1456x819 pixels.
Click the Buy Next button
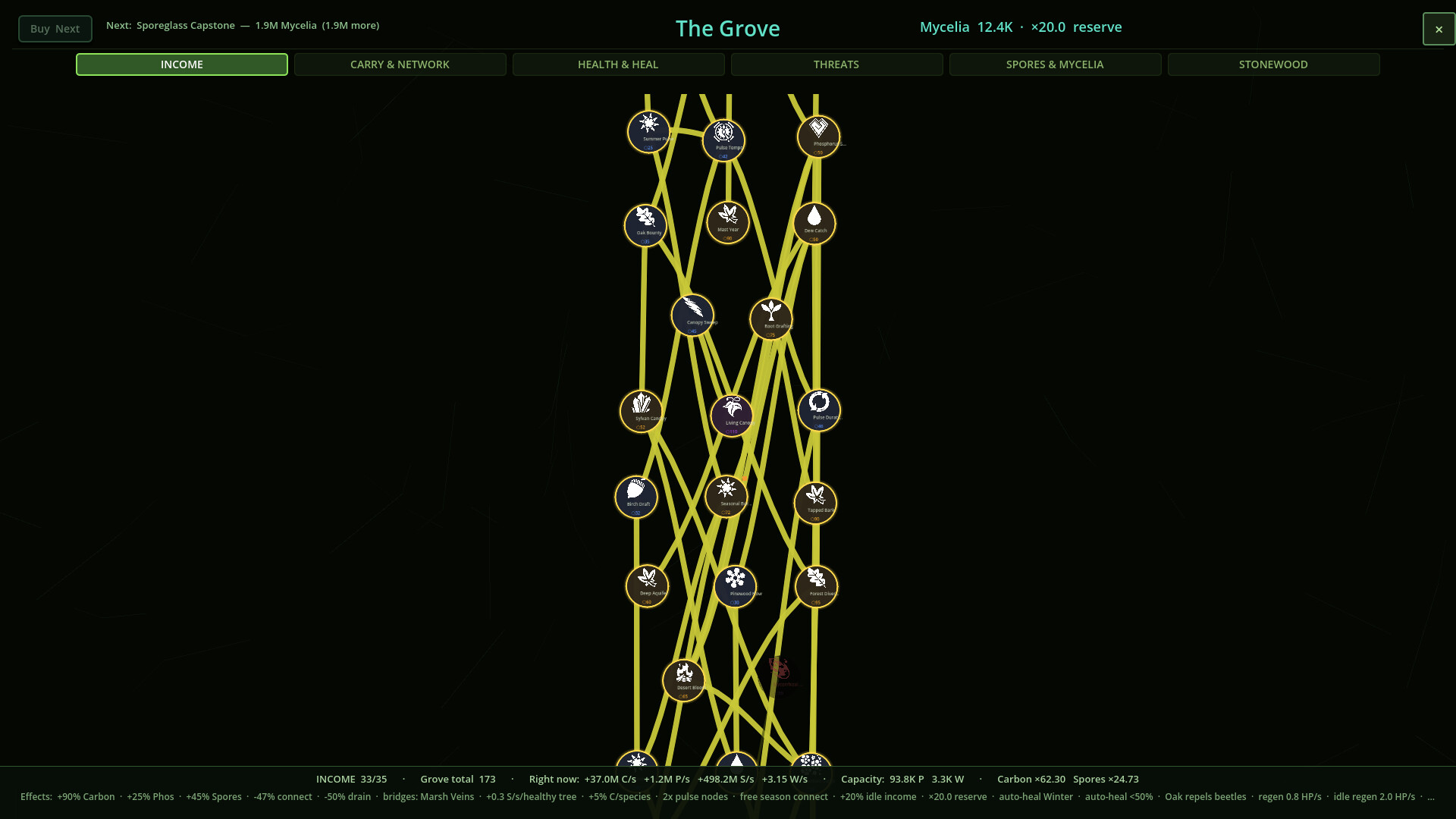(55, 29)
